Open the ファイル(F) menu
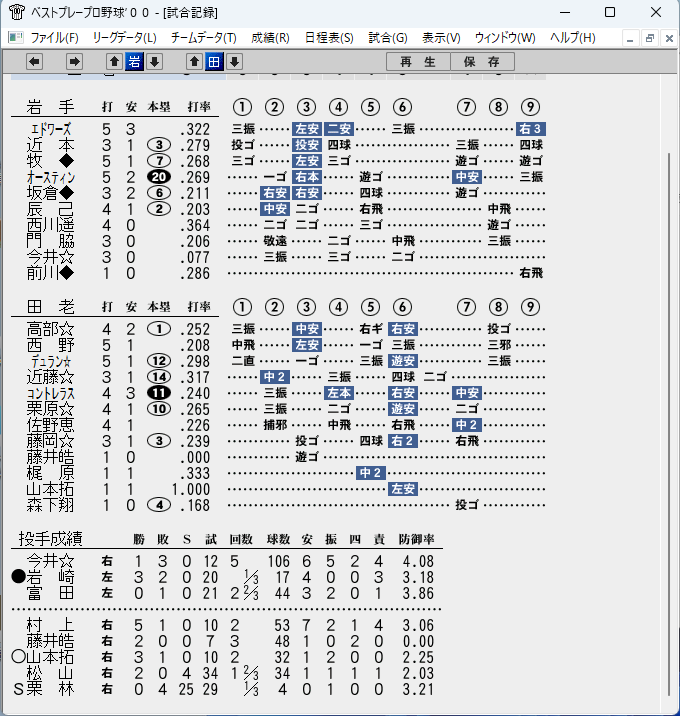The width and height of the screenshot is (680, 716). point(54,37)
